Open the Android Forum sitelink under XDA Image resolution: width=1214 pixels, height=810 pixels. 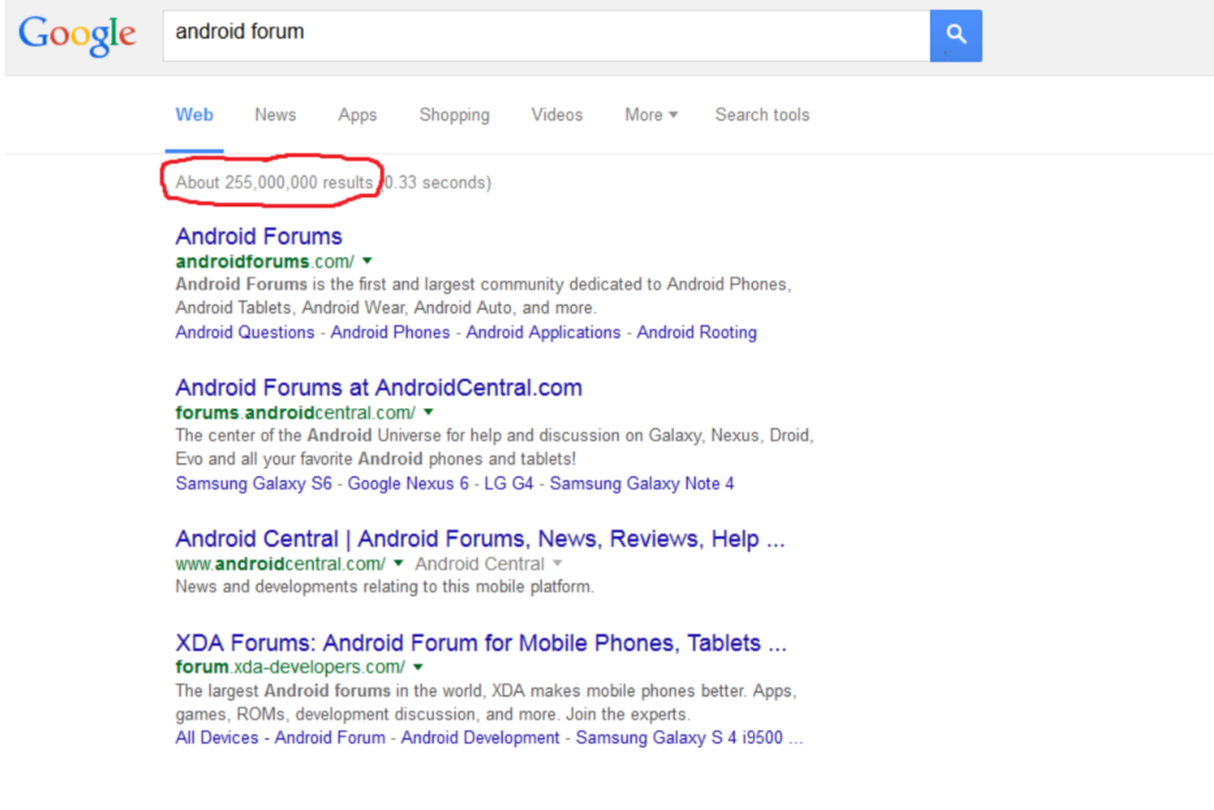tap(330, 738)
